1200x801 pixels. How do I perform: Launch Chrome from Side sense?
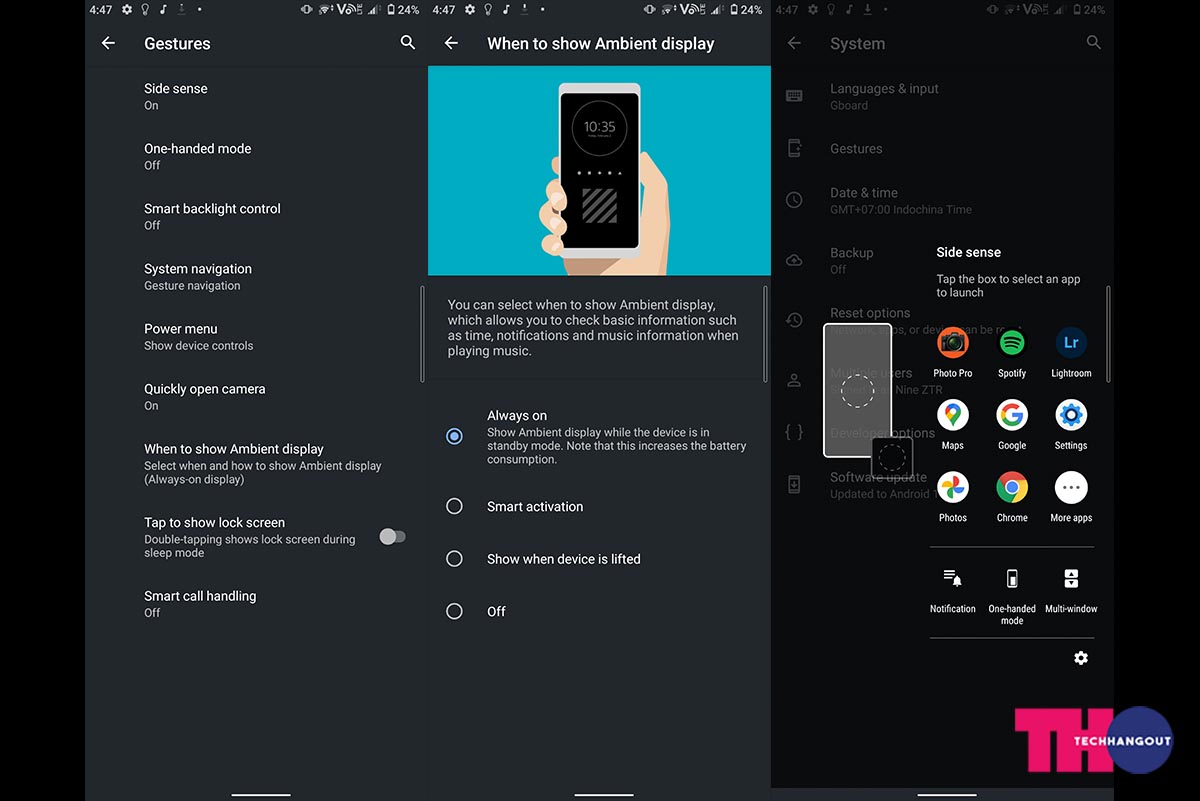[1012, 497]
